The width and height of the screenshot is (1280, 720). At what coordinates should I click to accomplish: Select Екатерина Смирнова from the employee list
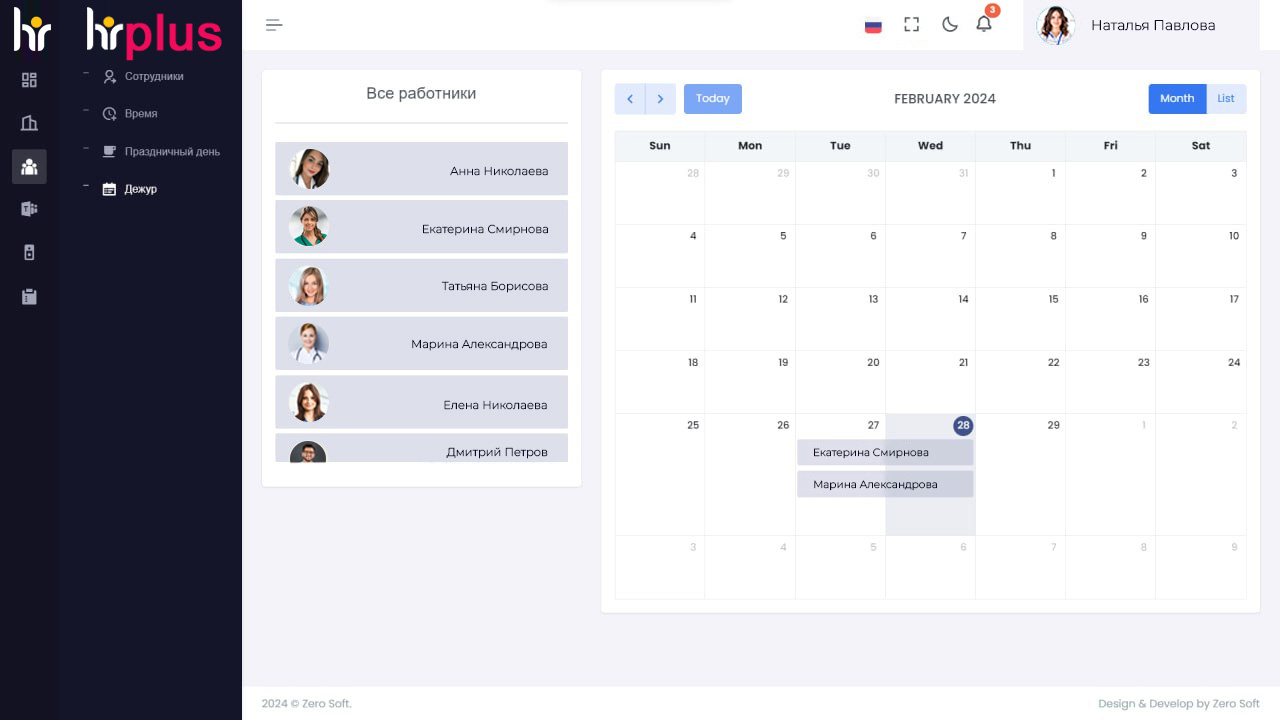[421, 227]
